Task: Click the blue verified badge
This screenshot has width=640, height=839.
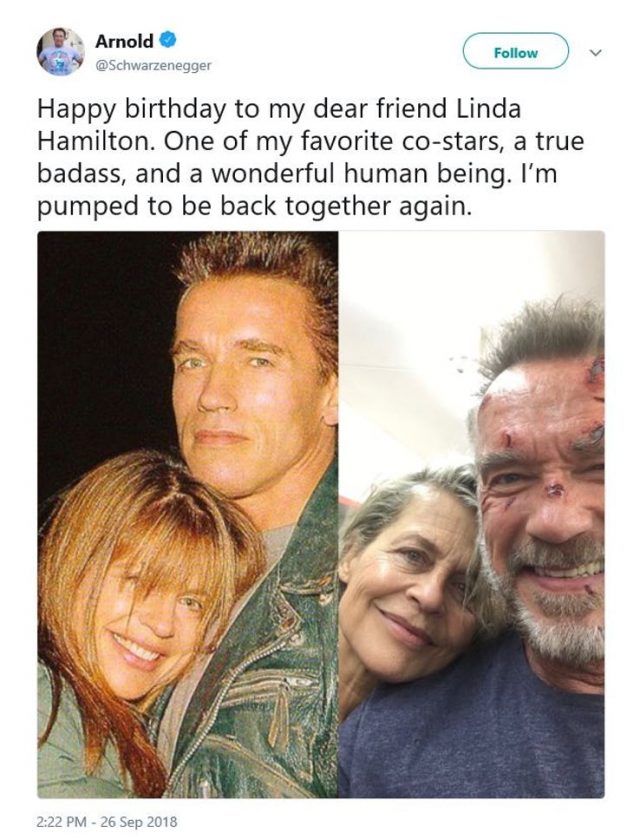Action: click(x=168, y=40)
